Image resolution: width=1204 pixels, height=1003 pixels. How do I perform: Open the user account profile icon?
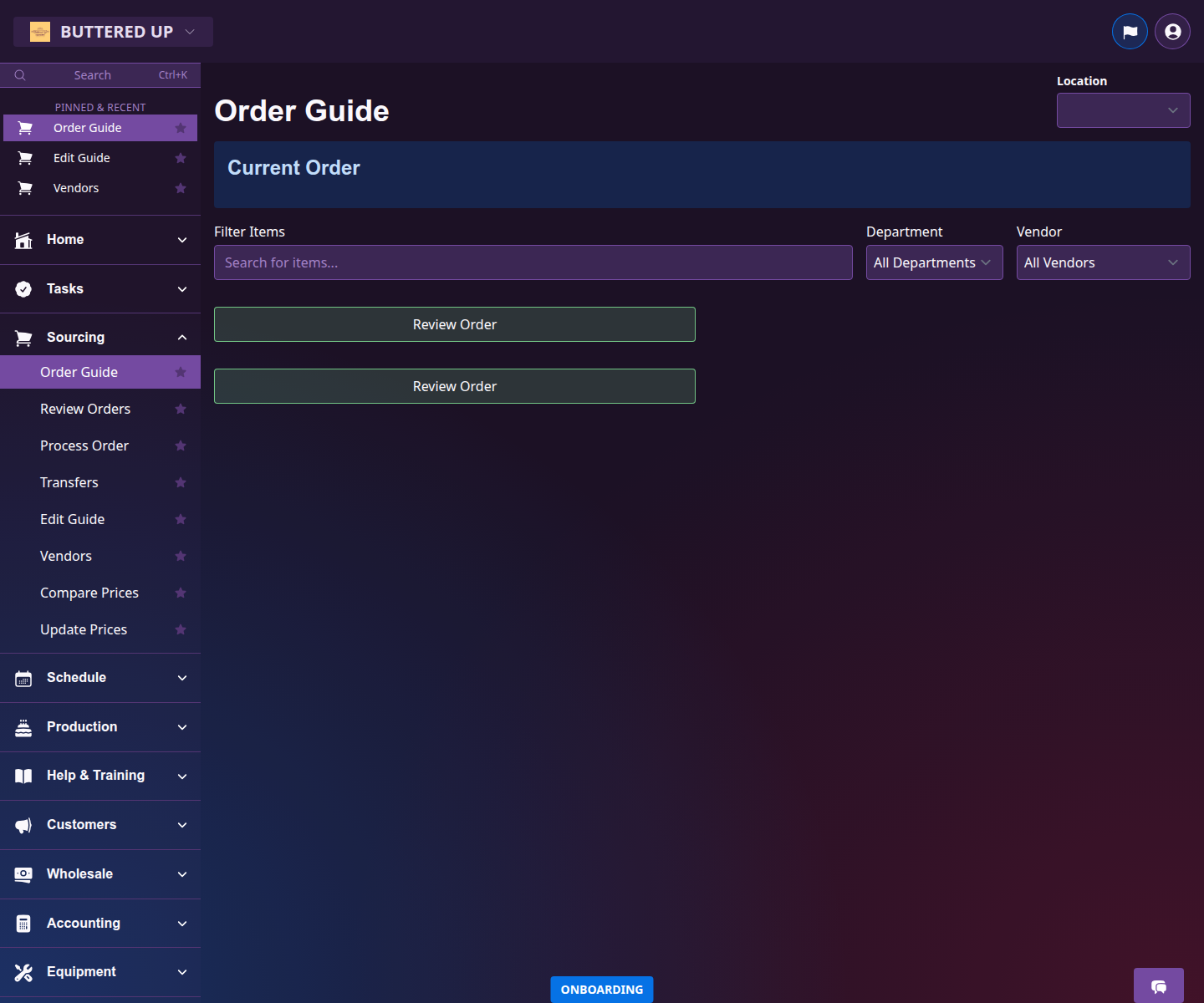coord(1171,31)
